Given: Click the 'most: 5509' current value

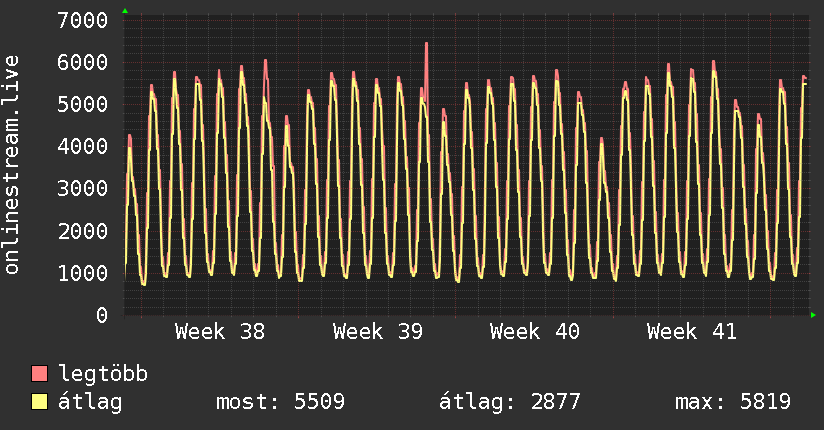Looking at the screenshot, I should 281,402.
